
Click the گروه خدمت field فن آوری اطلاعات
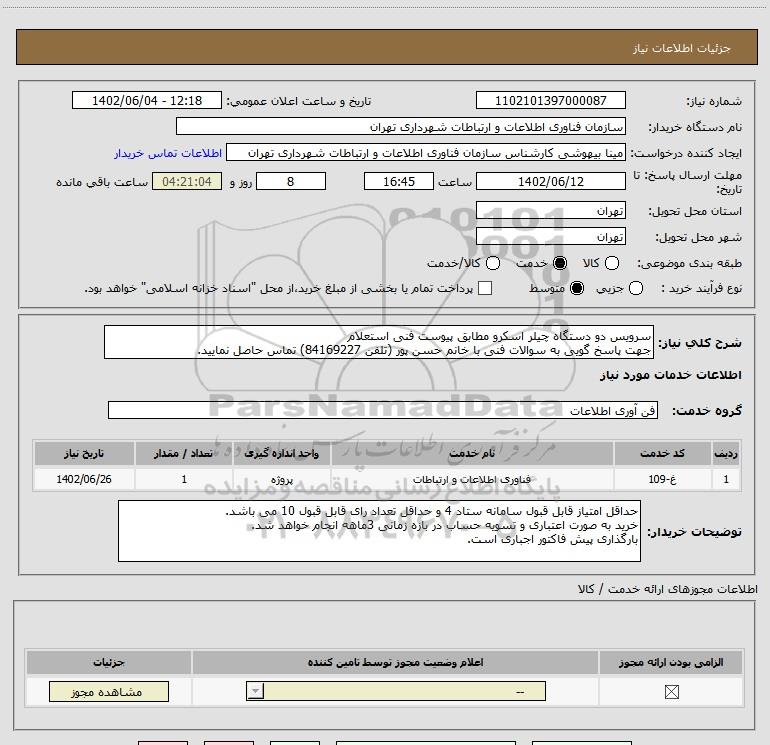click(383, 411)
